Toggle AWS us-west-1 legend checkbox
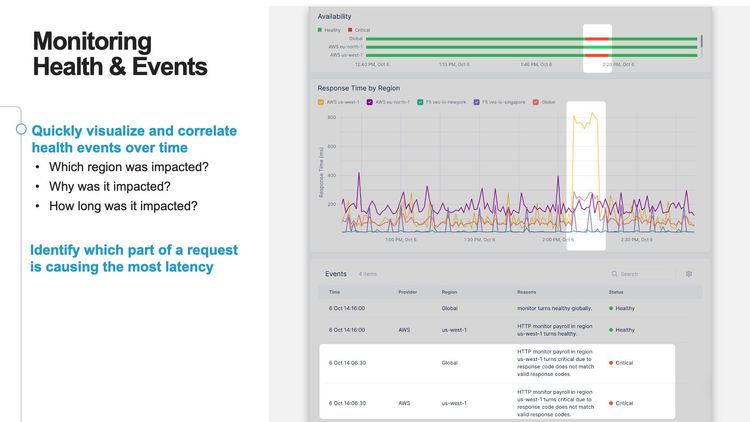The width and height of the screenshot is (750, 422). click(320, 102)
